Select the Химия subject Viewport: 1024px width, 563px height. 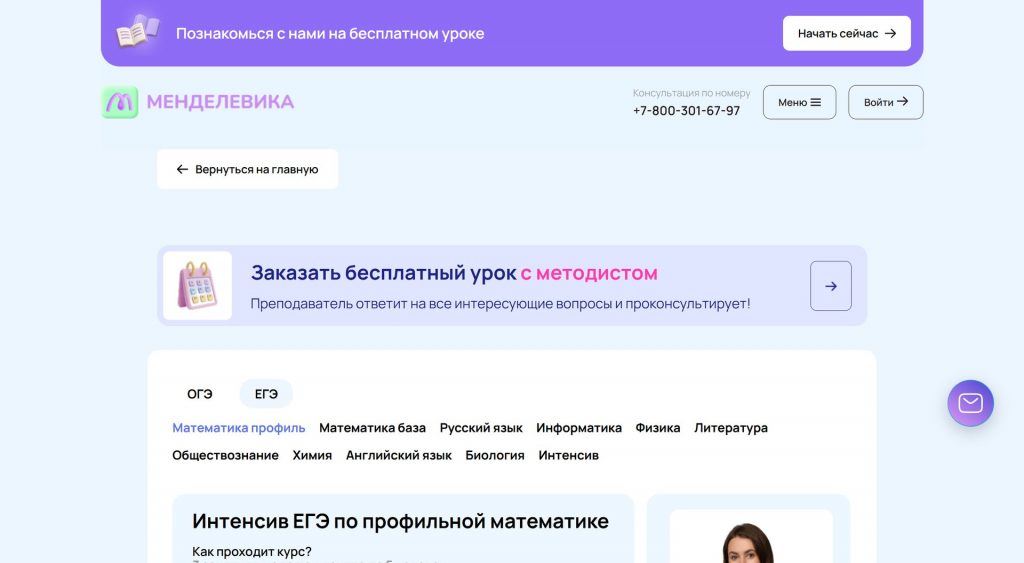point(312,455)
